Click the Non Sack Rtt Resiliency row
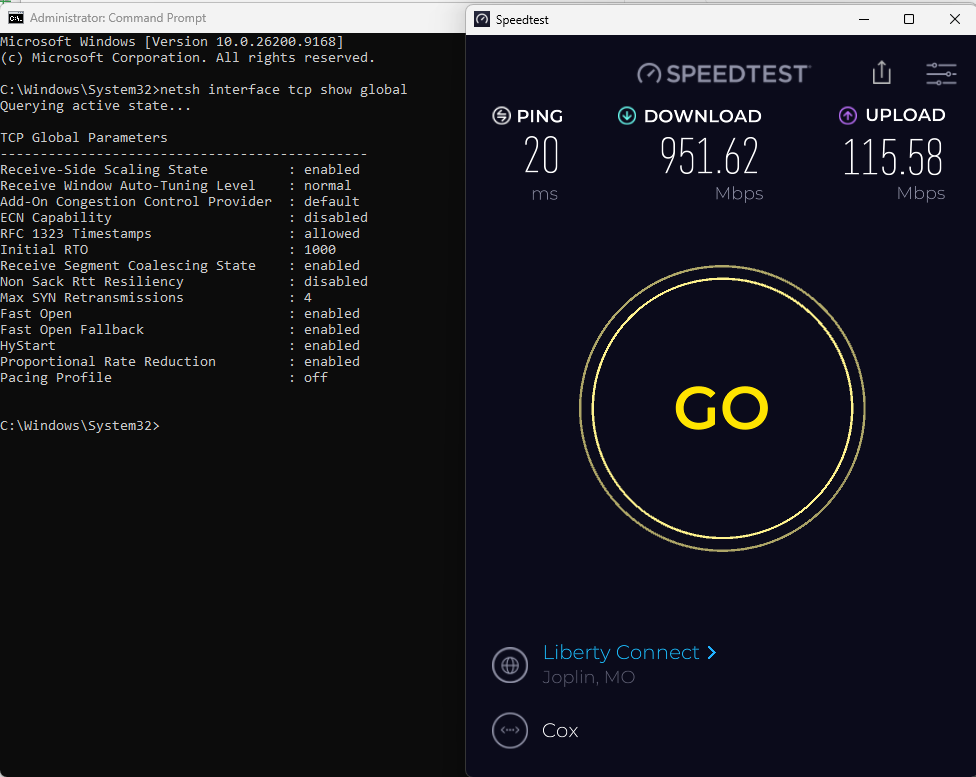 [x=184, y=281]
